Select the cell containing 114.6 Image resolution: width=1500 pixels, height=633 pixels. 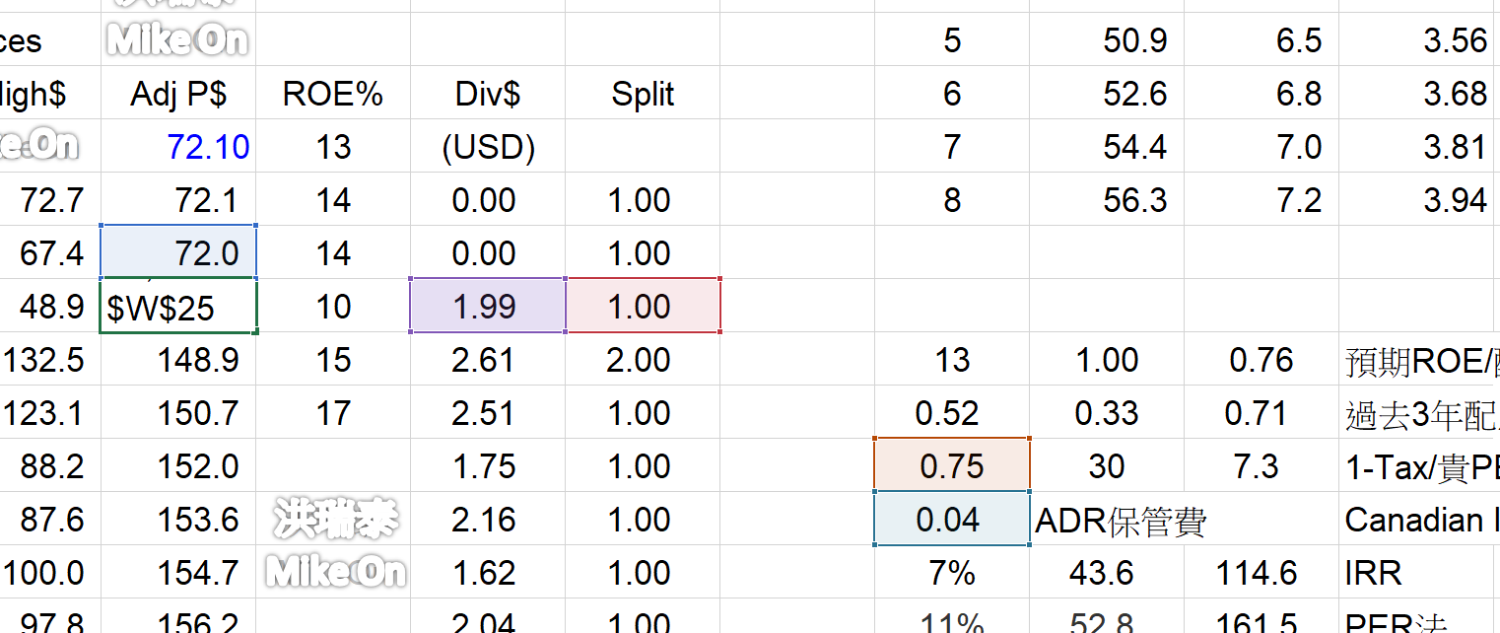(x=1260, y=573)
